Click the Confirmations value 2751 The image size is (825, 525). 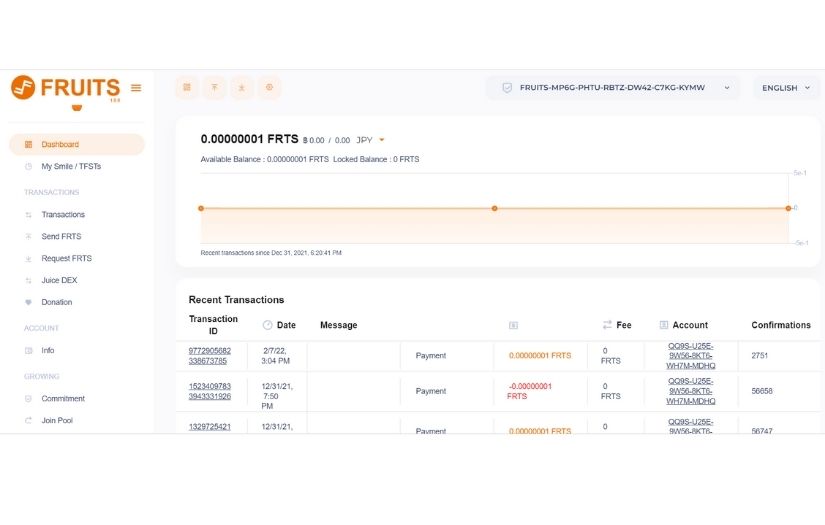[760, 356]
